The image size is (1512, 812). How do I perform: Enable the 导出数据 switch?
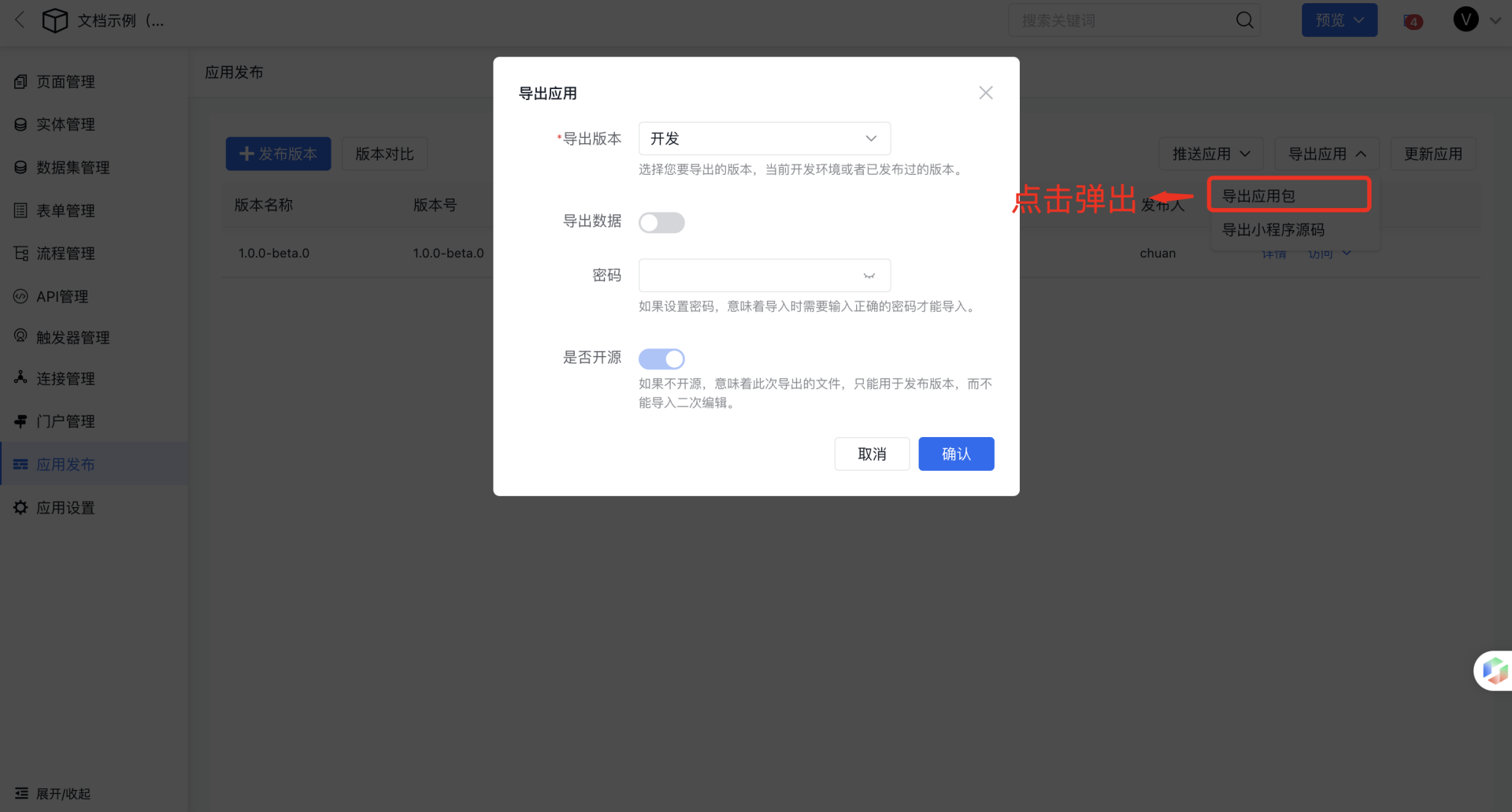pyautogui.click(x=661, y=222)
